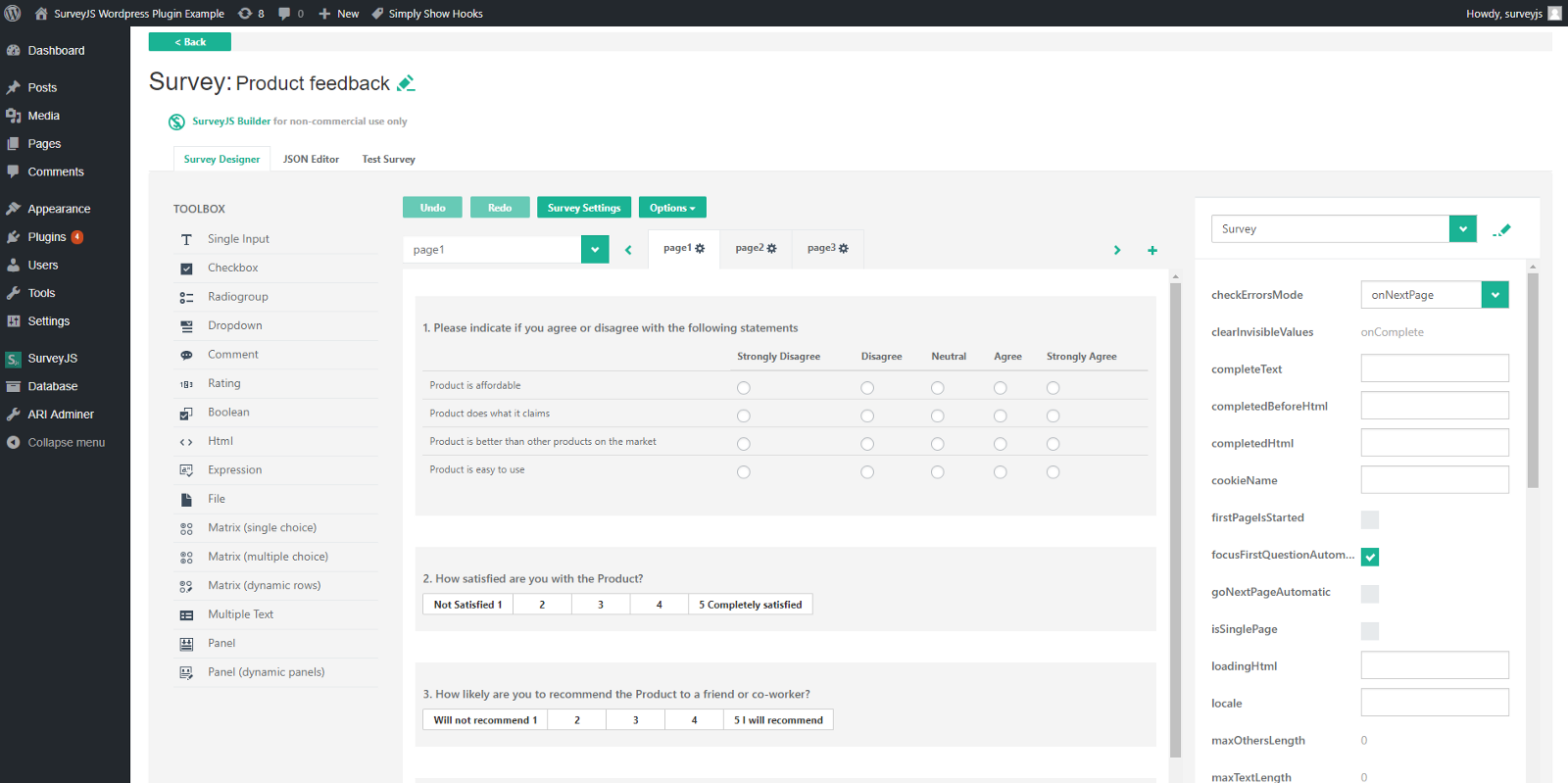The image size is (1568, 783).
Task: Click the page2 tab gear icon
Action: pyautogui.click(x=771, y=249)
